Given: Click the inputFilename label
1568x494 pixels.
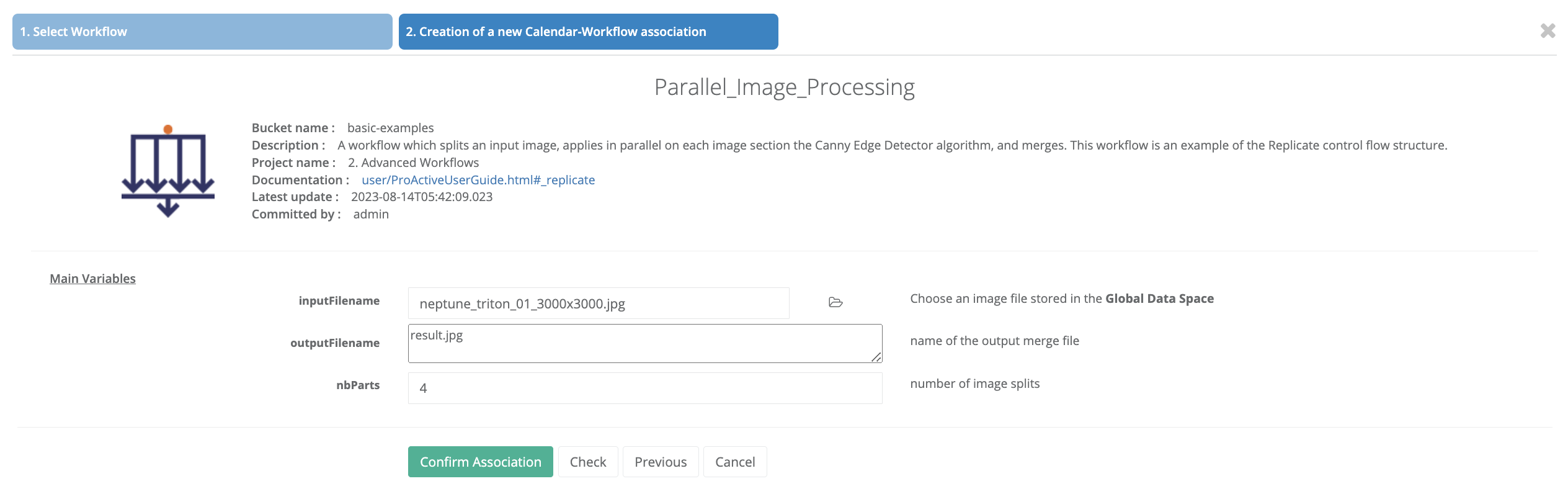Looking at the screenshot, I should click(x=339, y=301).
